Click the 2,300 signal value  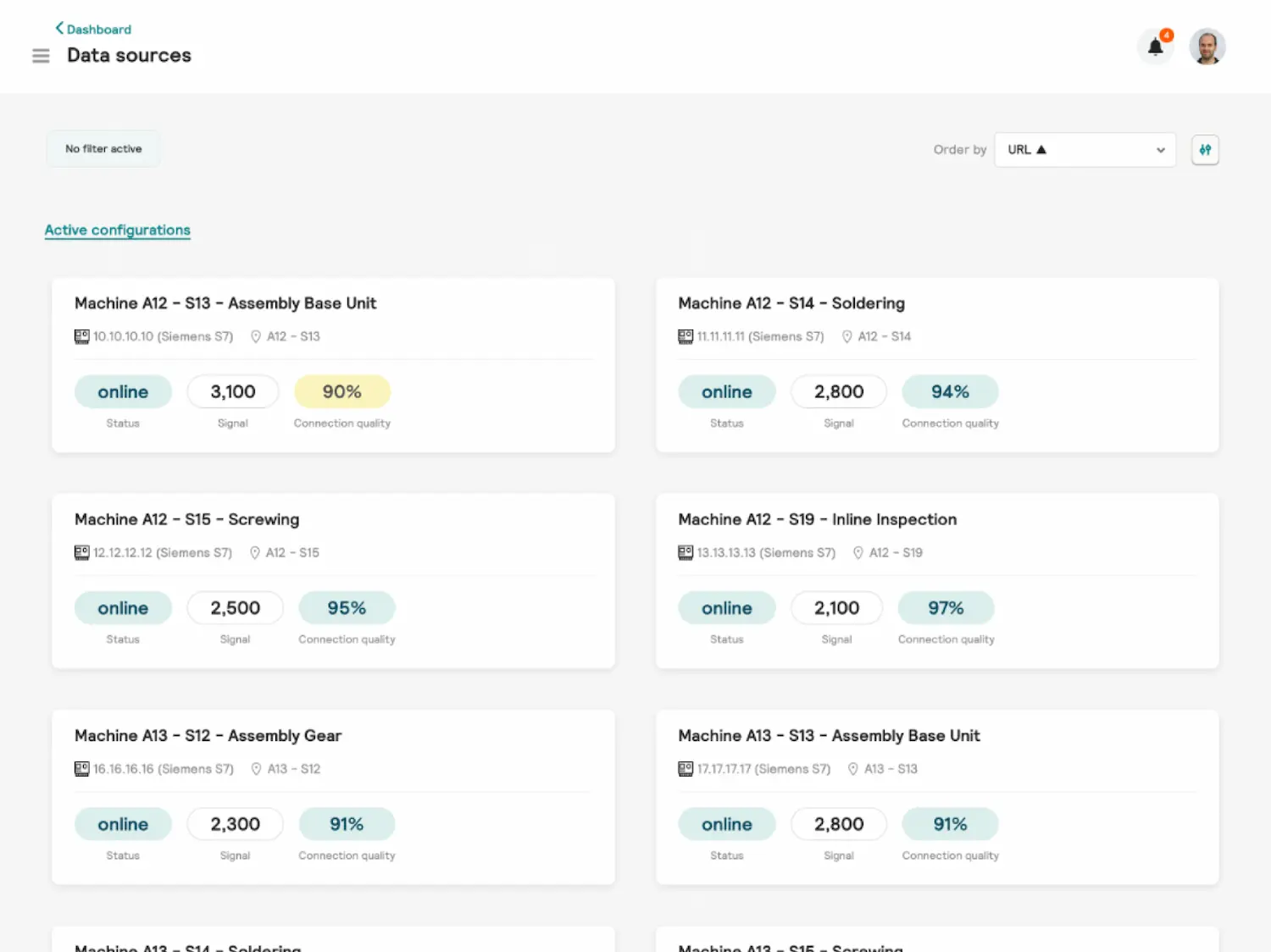point(236,824)
